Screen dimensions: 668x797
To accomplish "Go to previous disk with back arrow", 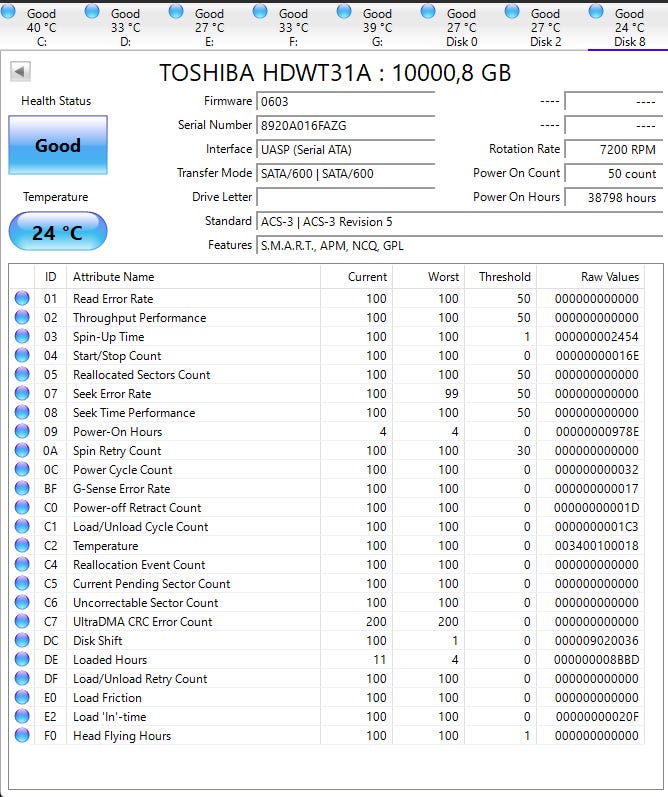I will (x=20, y=72).
